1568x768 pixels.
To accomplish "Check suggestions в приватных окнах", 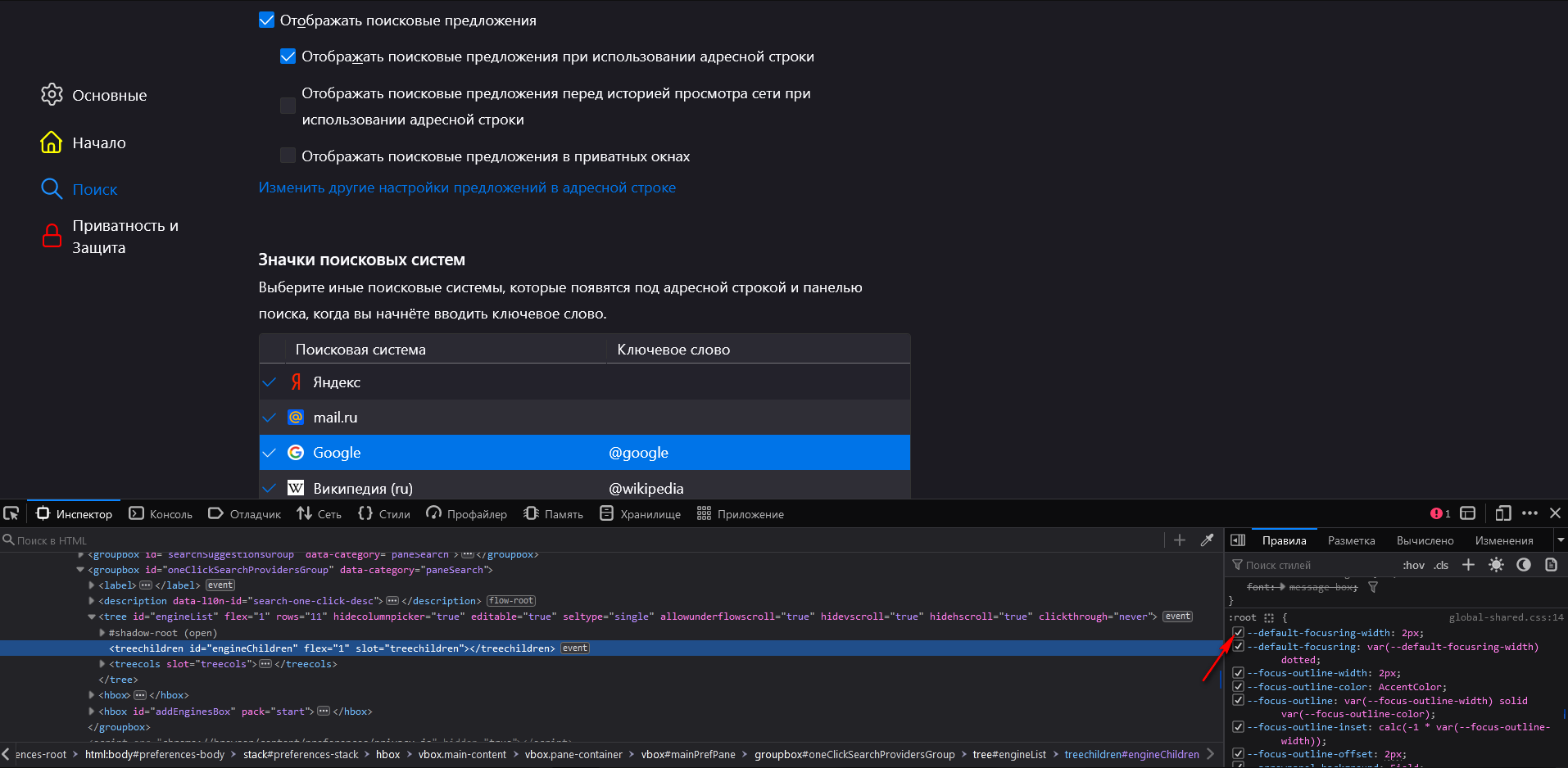I will tap(288, 156).
